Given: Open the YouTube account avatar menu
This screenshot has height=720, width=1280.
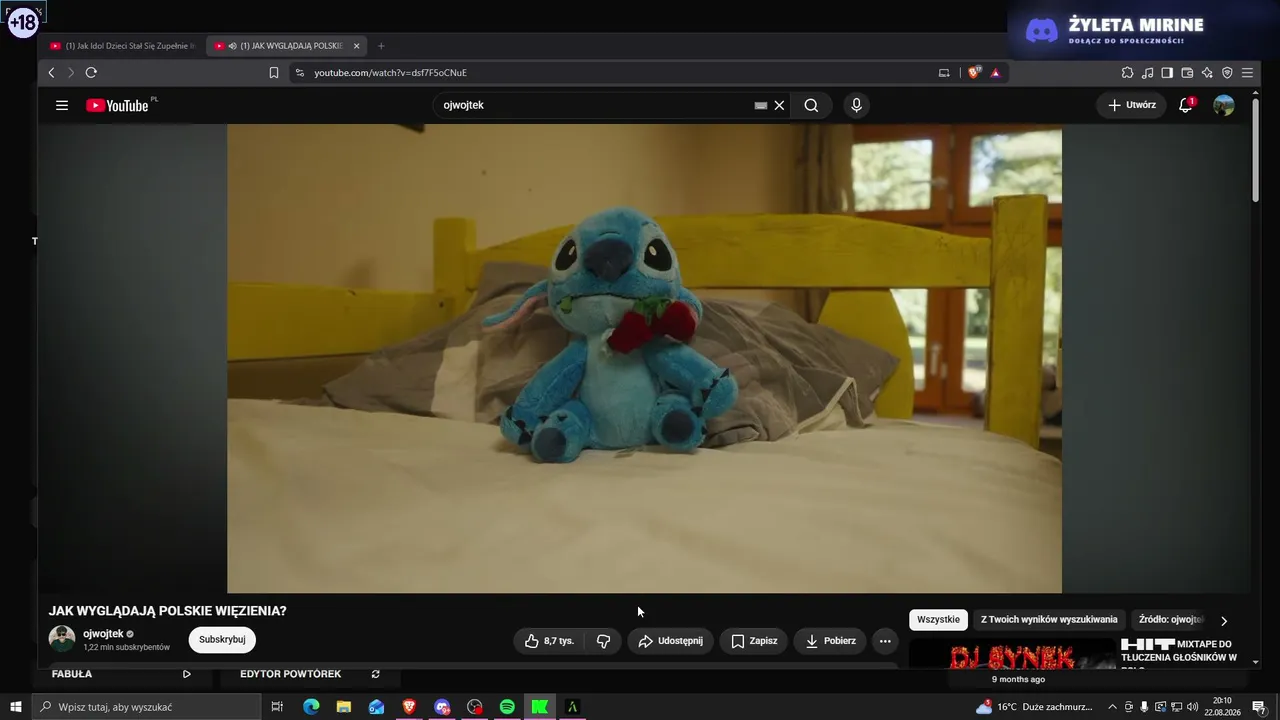Looking at the screenshot, I should (1224, 105).
